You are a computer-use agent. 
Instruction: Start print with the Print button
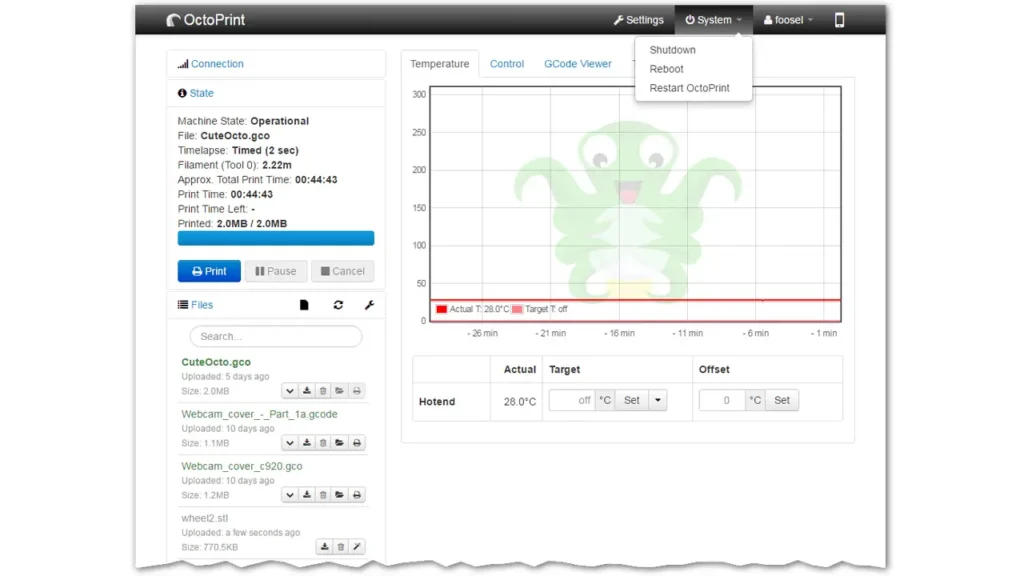209,271
